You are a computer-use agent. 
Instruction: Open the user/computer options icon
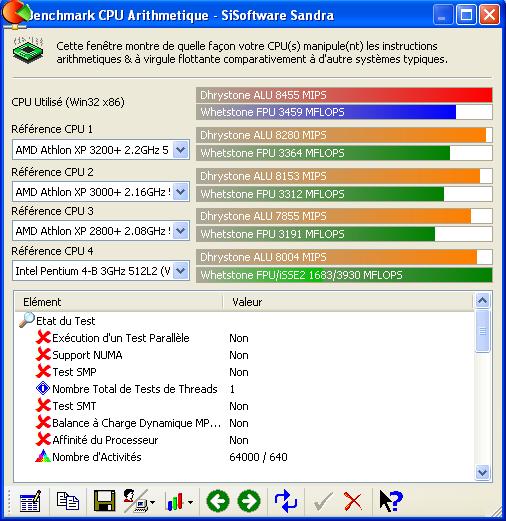136,501
